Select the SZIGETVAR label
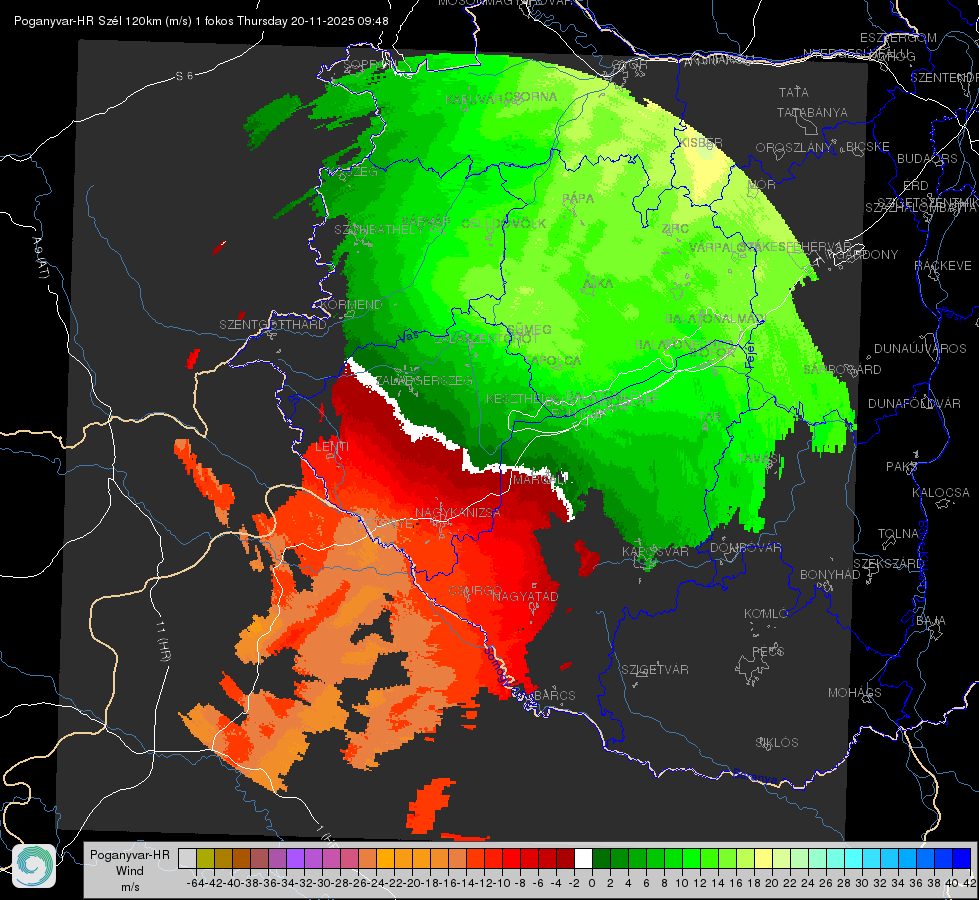The image size is (979, 900). pyautogui.click(x=655, y=670)
